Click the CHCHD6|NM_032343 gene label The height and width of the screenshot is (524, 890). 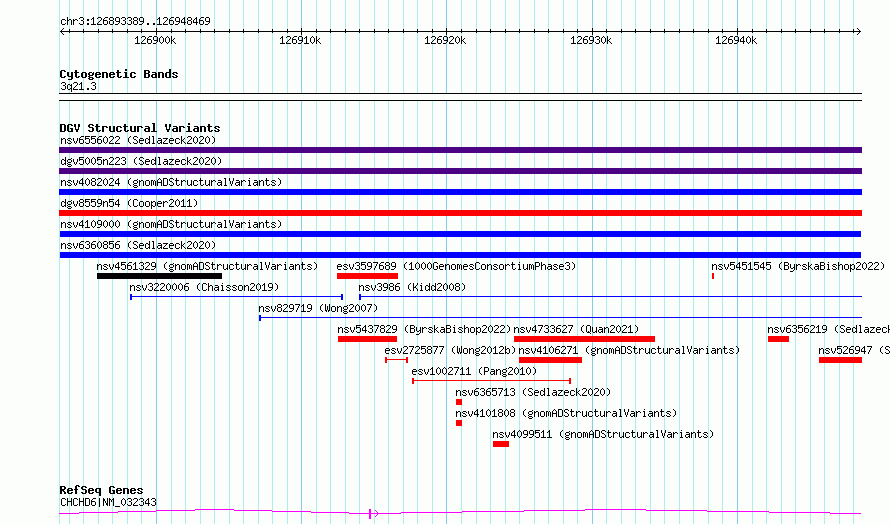(108, 502)
